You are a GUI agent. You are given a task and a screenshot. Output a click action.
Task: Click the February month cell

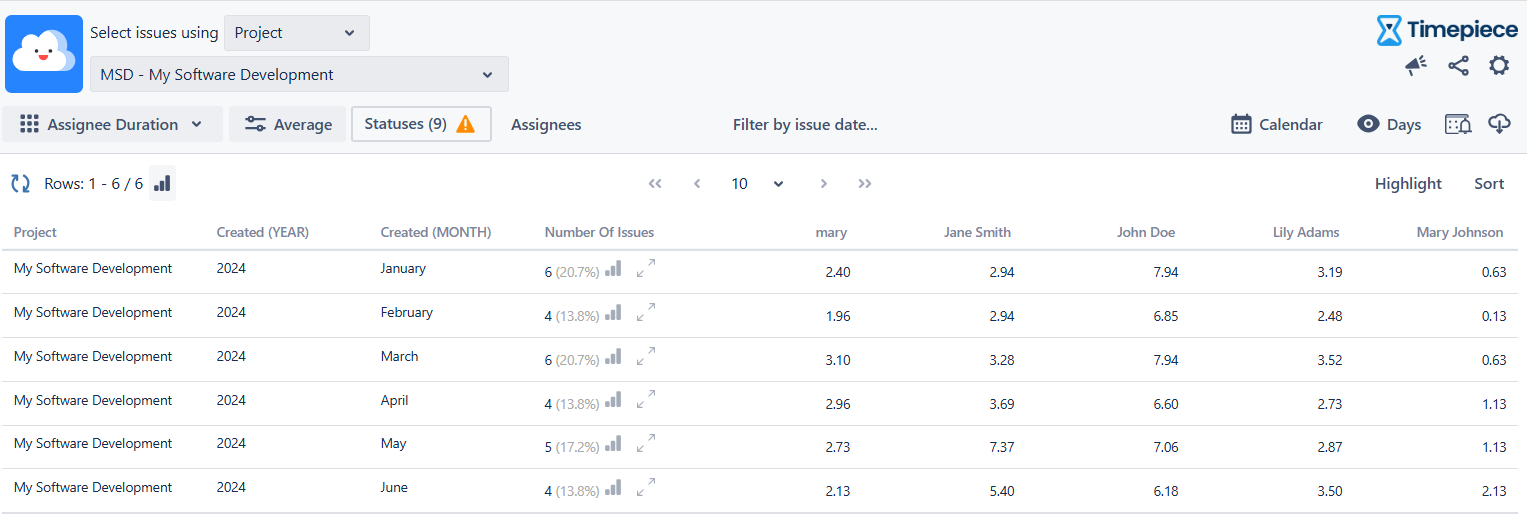(407, 312)
